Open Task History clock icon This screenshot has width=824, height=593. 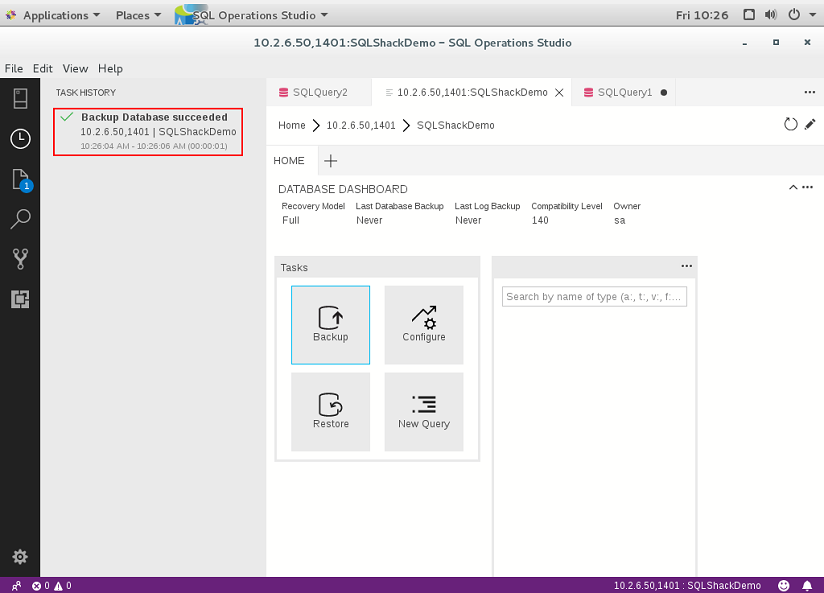20,139
